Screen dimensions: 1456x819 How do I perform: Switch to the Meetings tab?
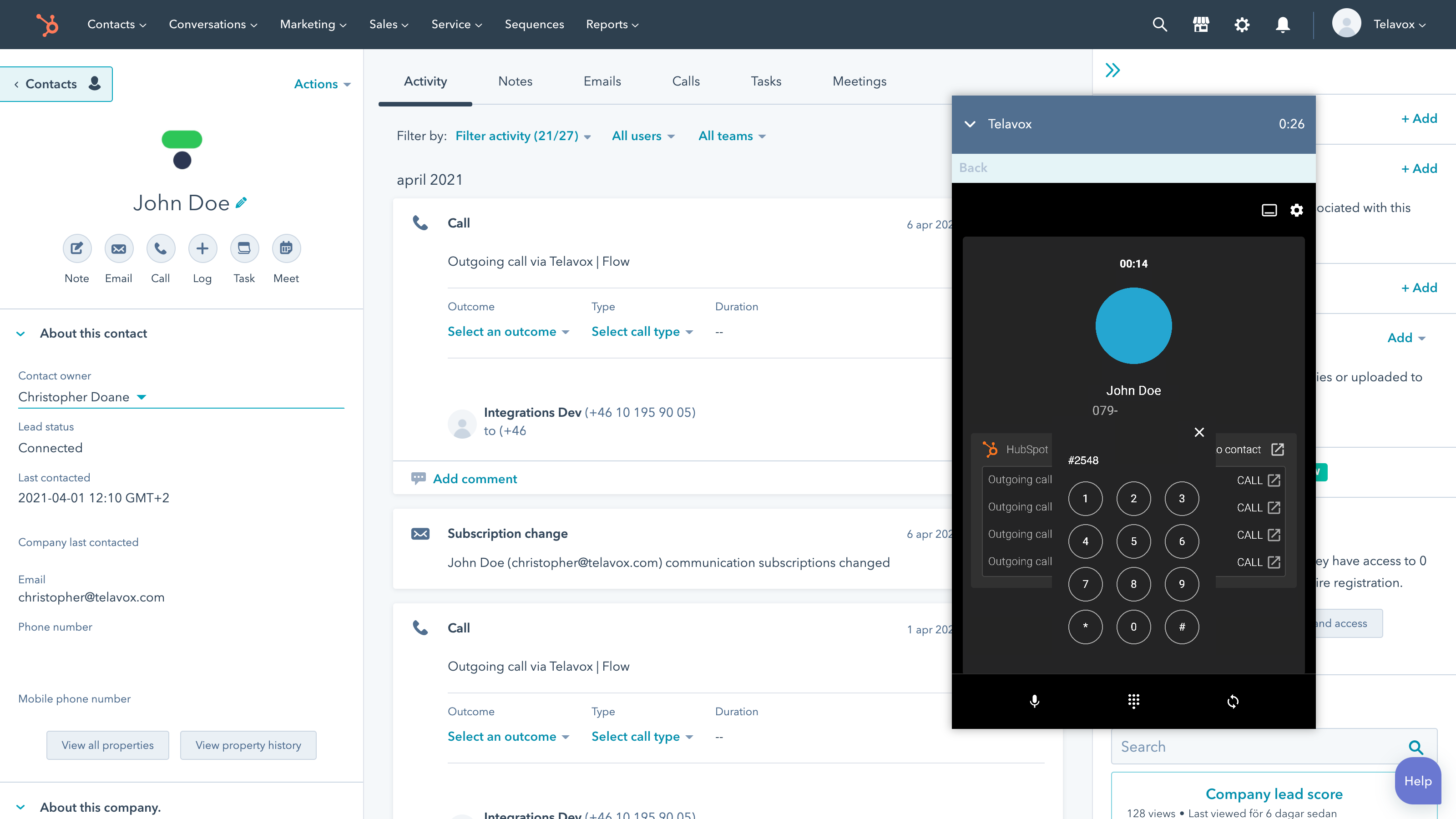(x=859, y=81)
